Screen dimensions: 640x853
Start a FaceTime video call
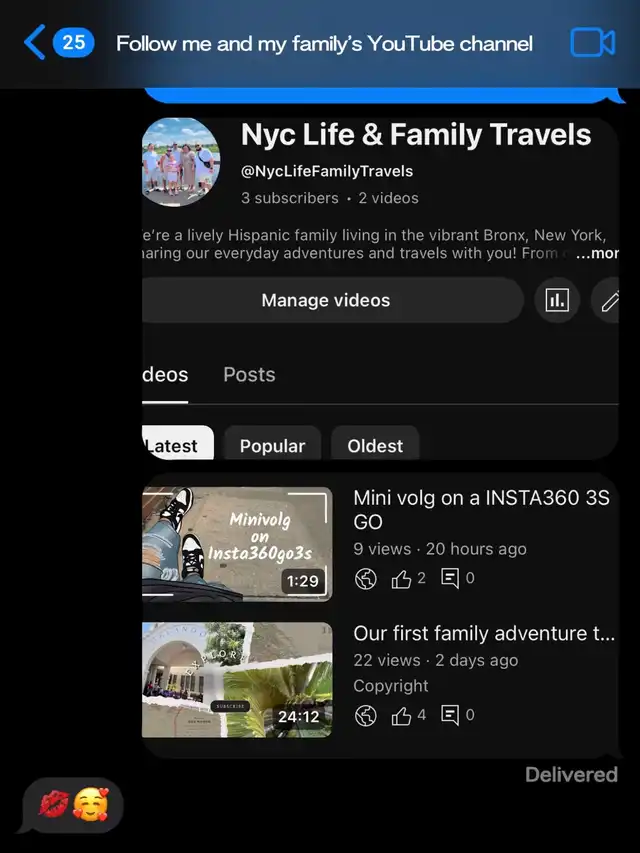pos(593,42)
